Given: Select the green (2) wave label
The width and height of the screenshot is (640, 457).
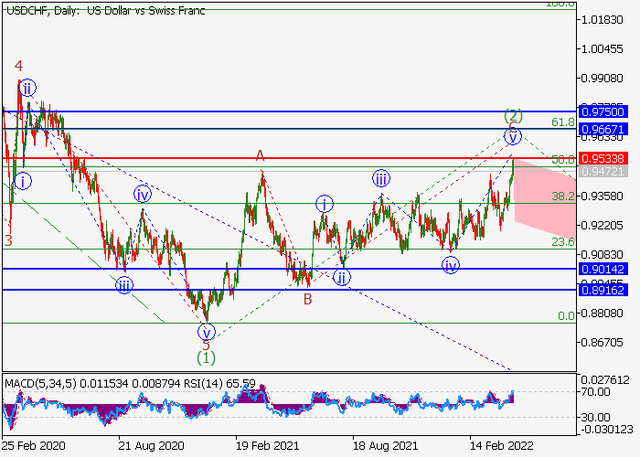Looking at the screenshot, I should click(x=513, y=115).
